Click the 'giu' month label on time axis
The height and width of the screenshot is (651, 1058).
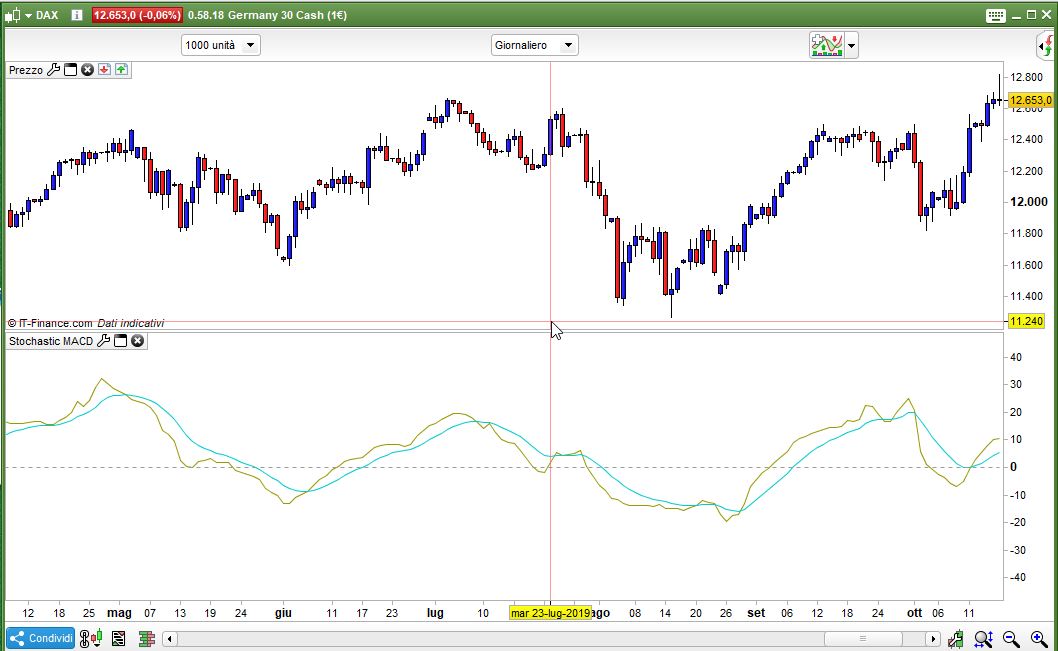[283, 613]
